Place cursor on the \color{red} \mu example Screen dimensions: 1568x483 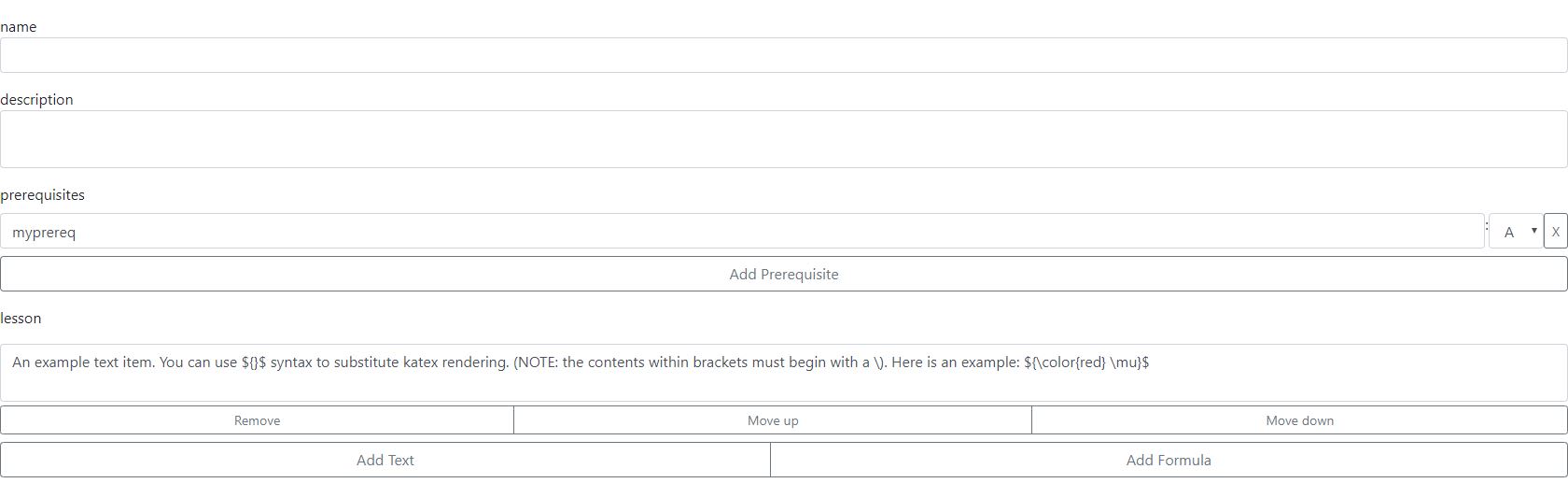tap(1086, 362)
